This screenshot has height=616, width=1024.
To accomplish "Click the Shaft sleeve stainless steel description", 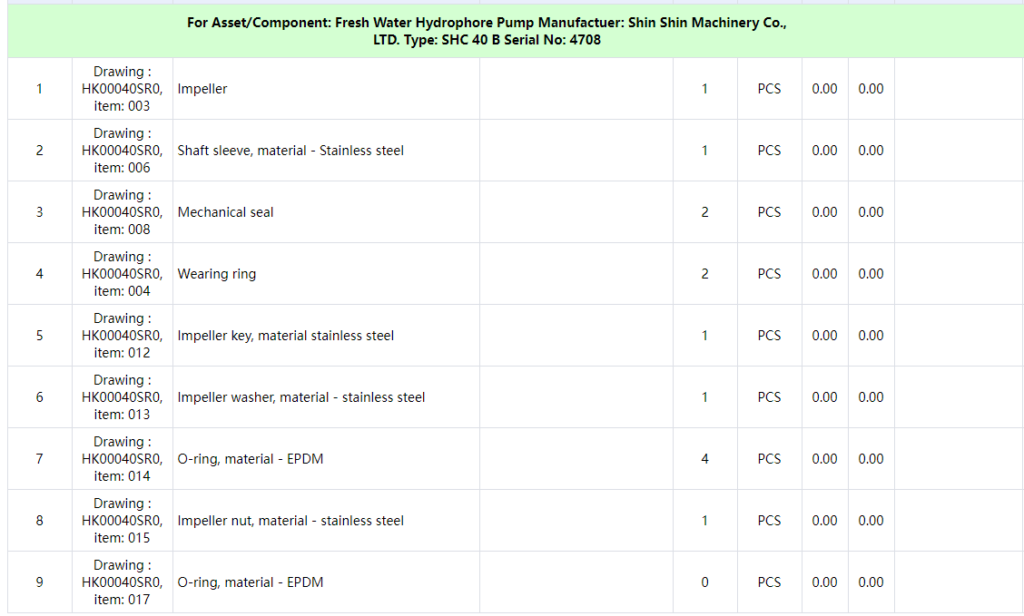I will pos(291,151).
